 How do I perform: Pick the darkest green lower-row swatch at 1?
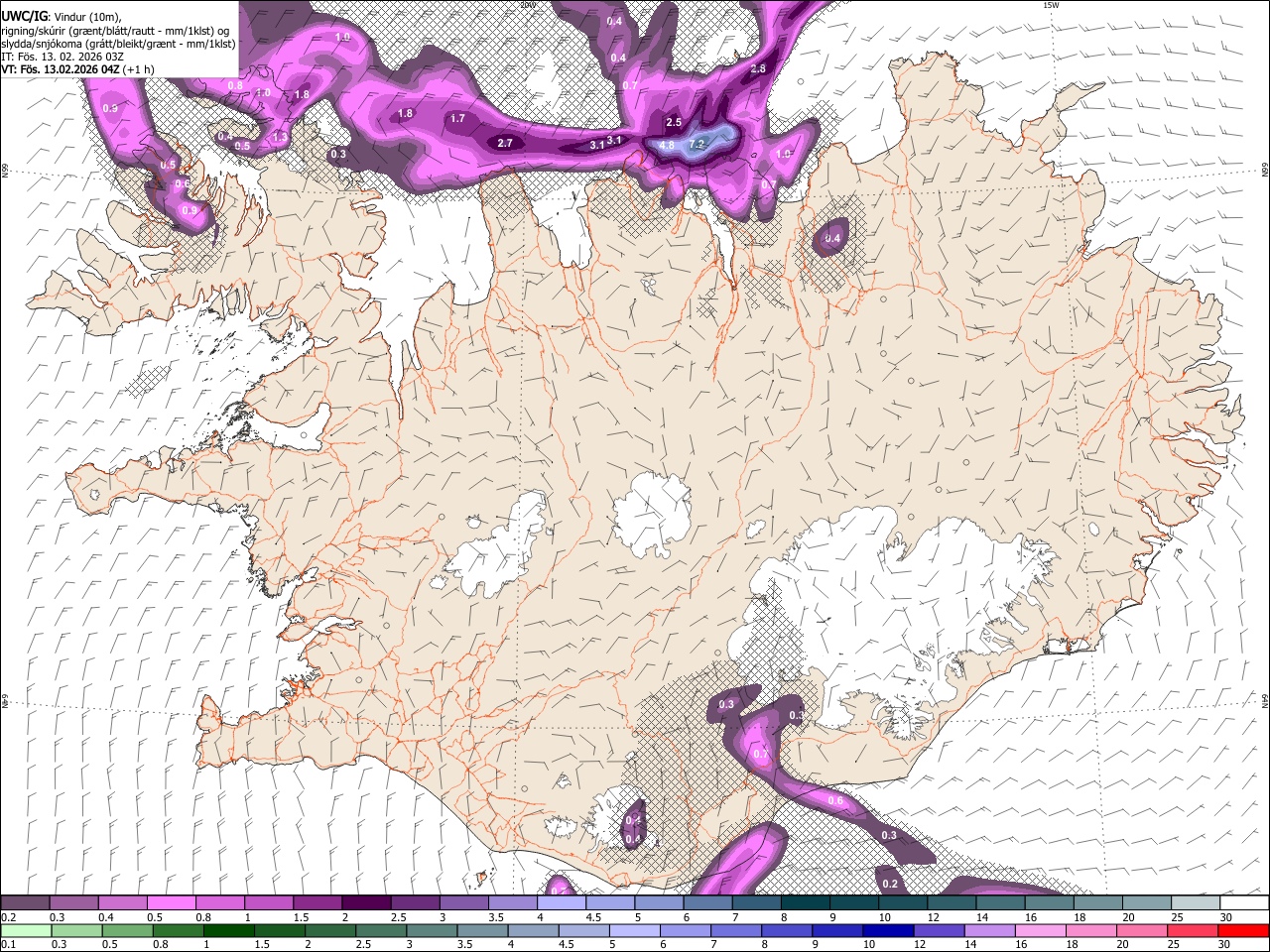point(228,930)
